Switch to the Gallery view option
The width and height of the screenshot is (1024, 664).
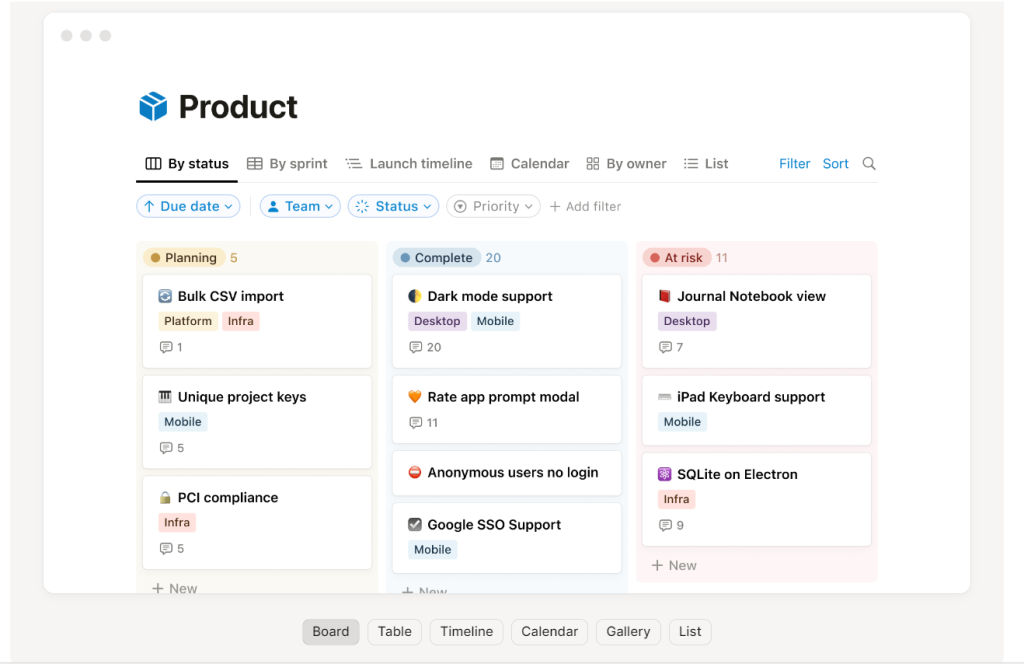628,631
